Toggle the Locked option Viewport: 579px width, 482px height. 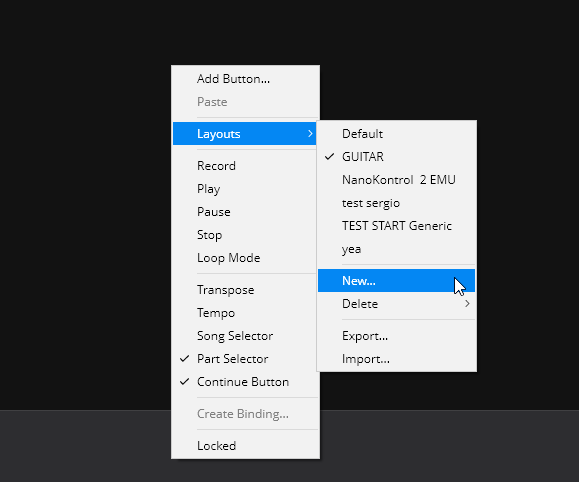245,446
